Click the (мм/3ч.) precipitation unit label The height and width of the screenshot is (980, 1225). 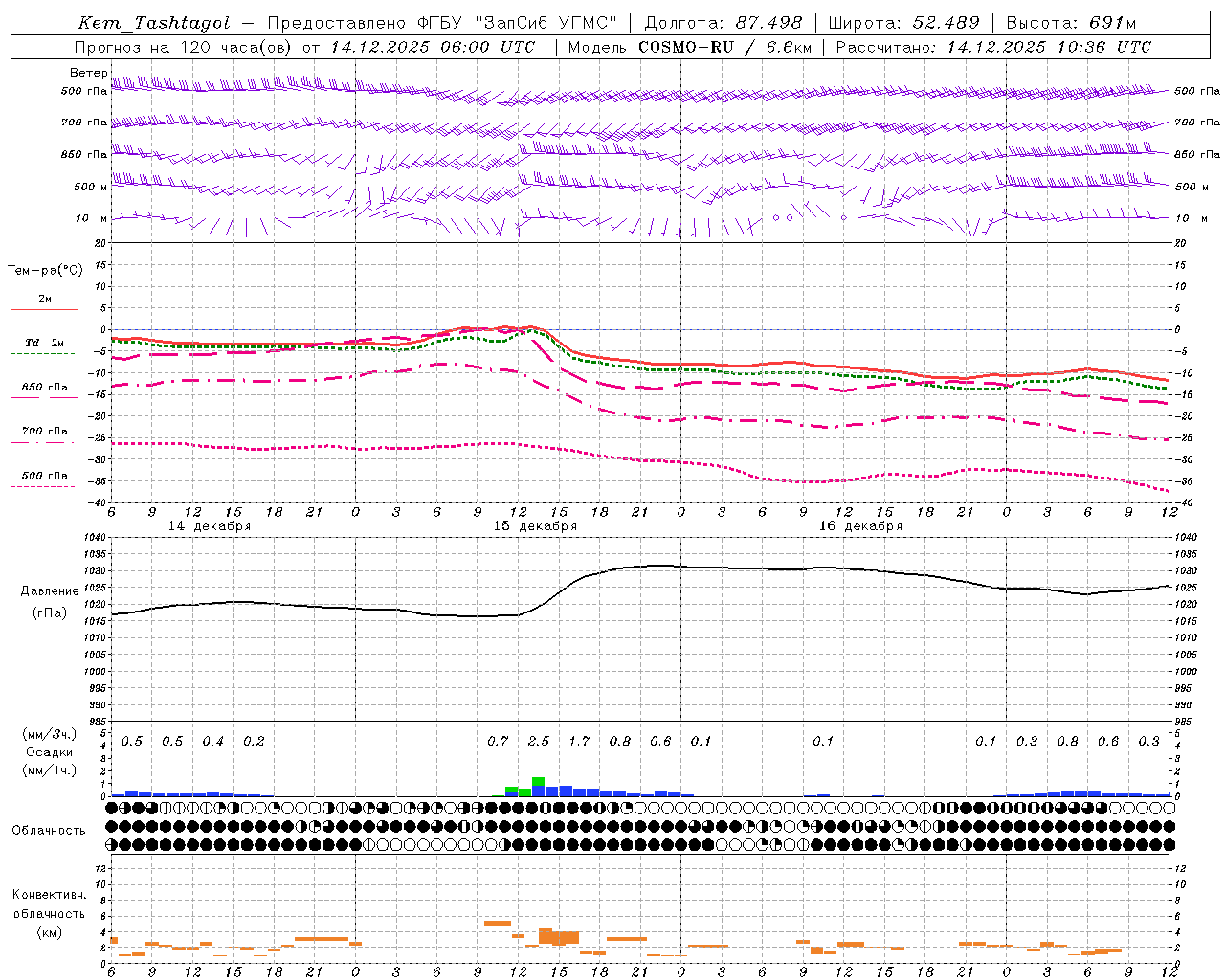(49, 734)
